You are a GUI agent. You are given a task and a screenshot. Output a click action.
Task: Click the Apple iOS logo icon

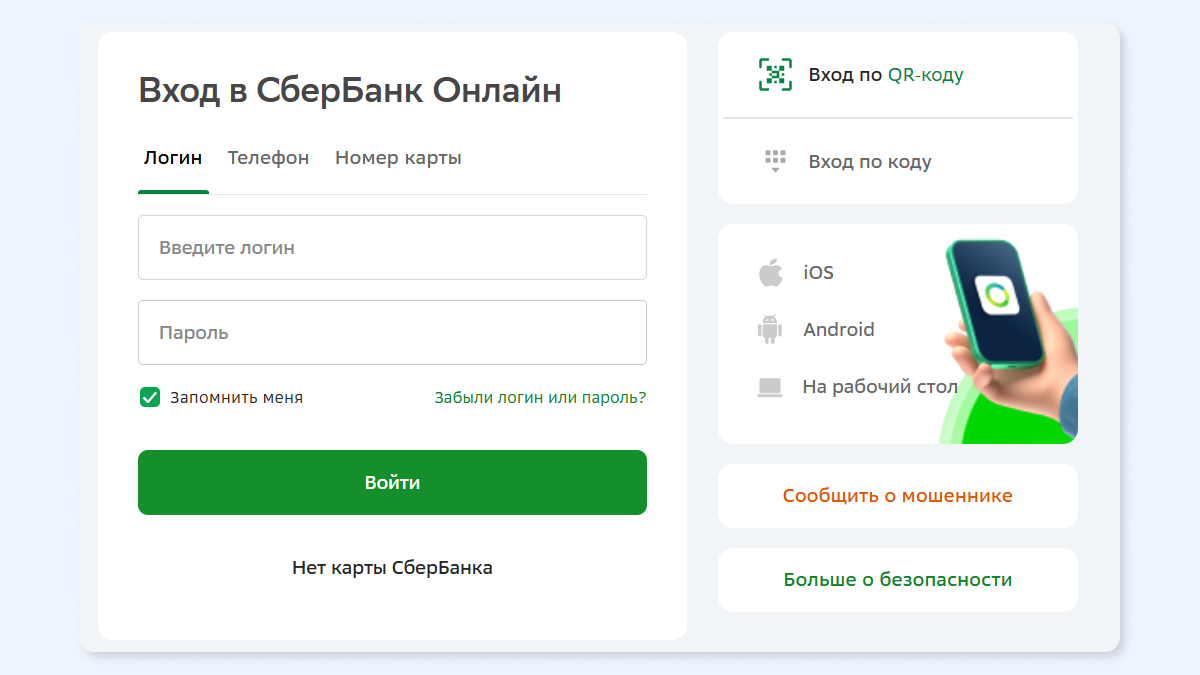tap(770, 272)
